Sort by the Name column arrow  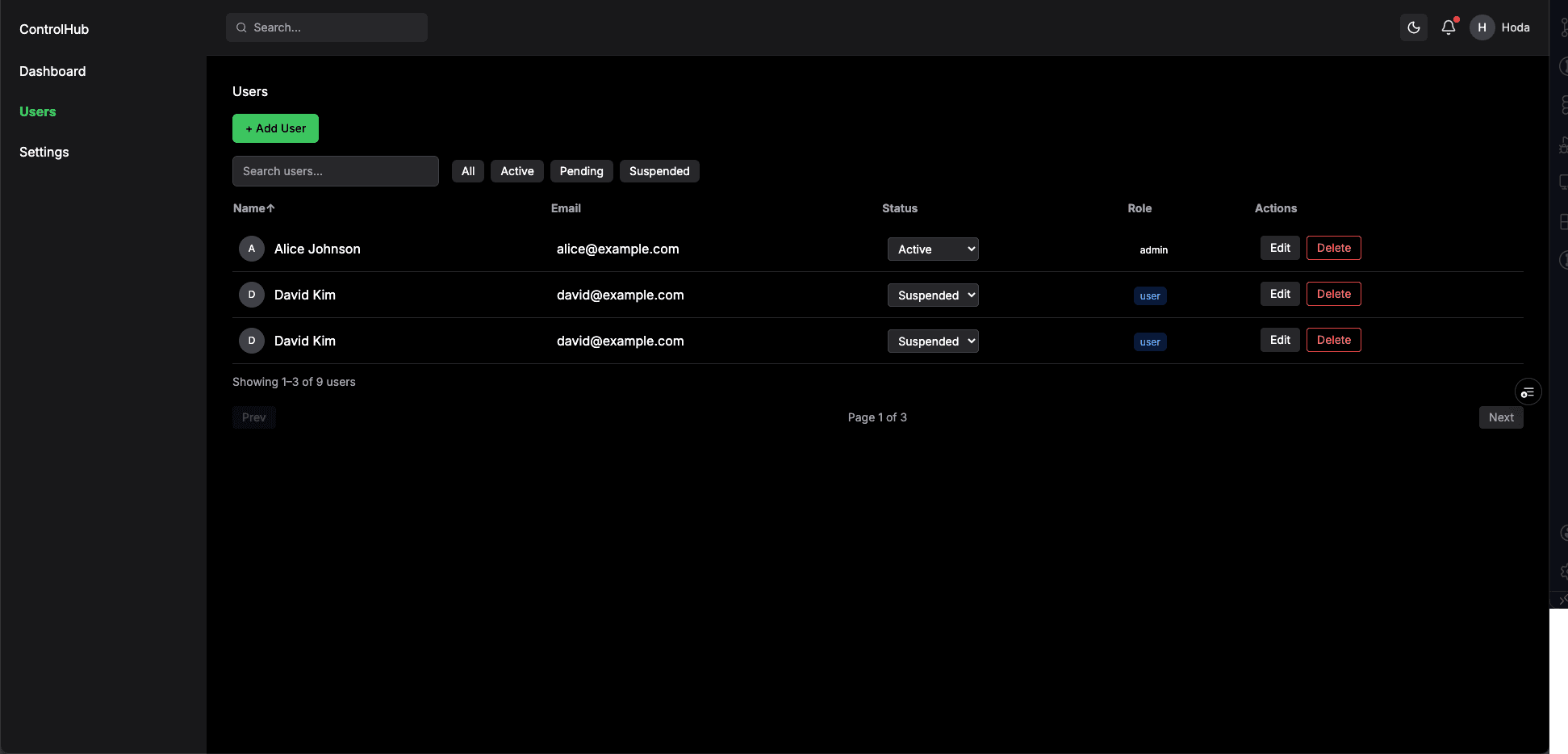tap(270, 208)
